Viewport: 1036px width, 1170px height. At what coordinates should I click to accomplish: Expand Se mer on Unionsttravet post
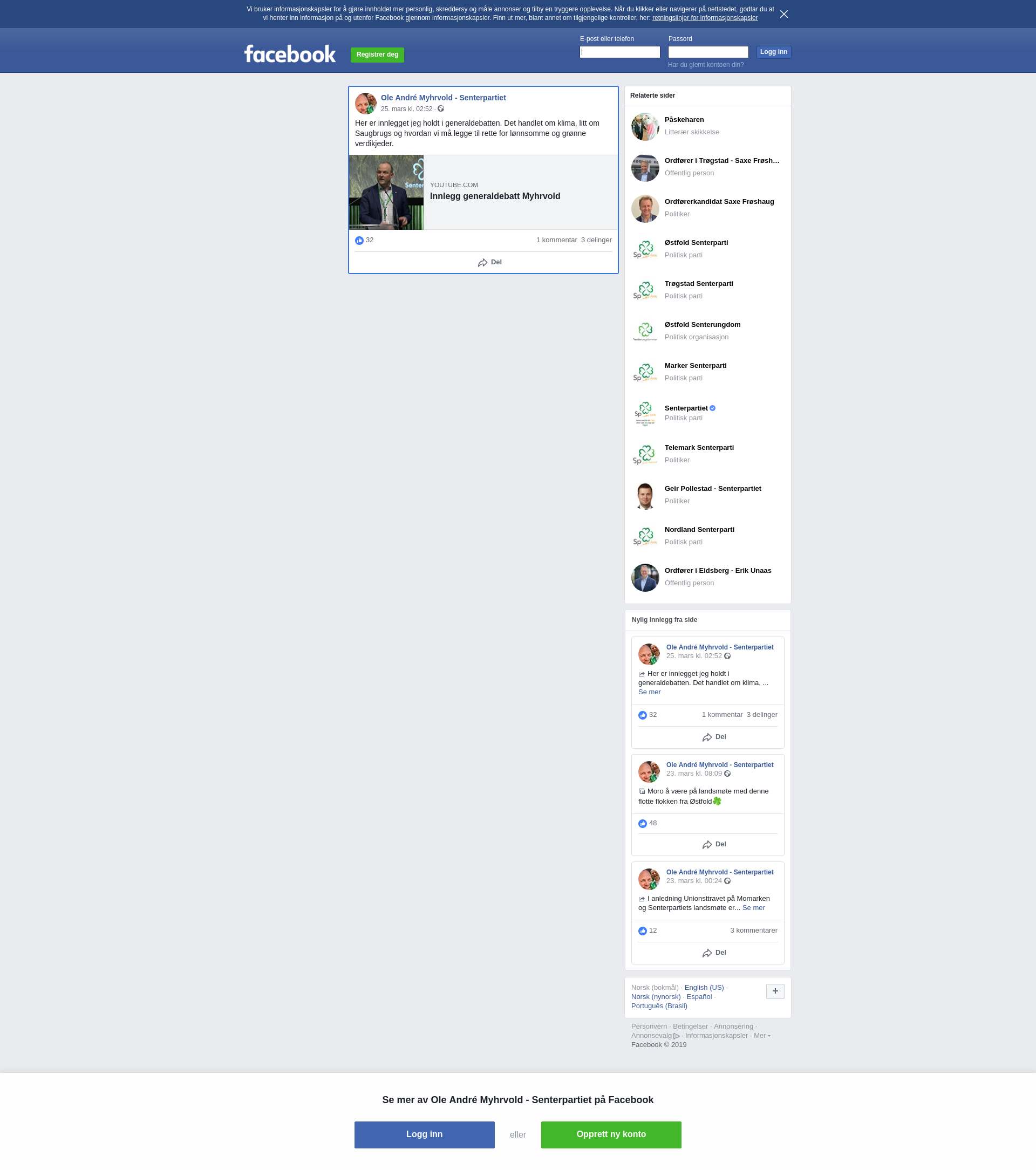coord(753,908)
